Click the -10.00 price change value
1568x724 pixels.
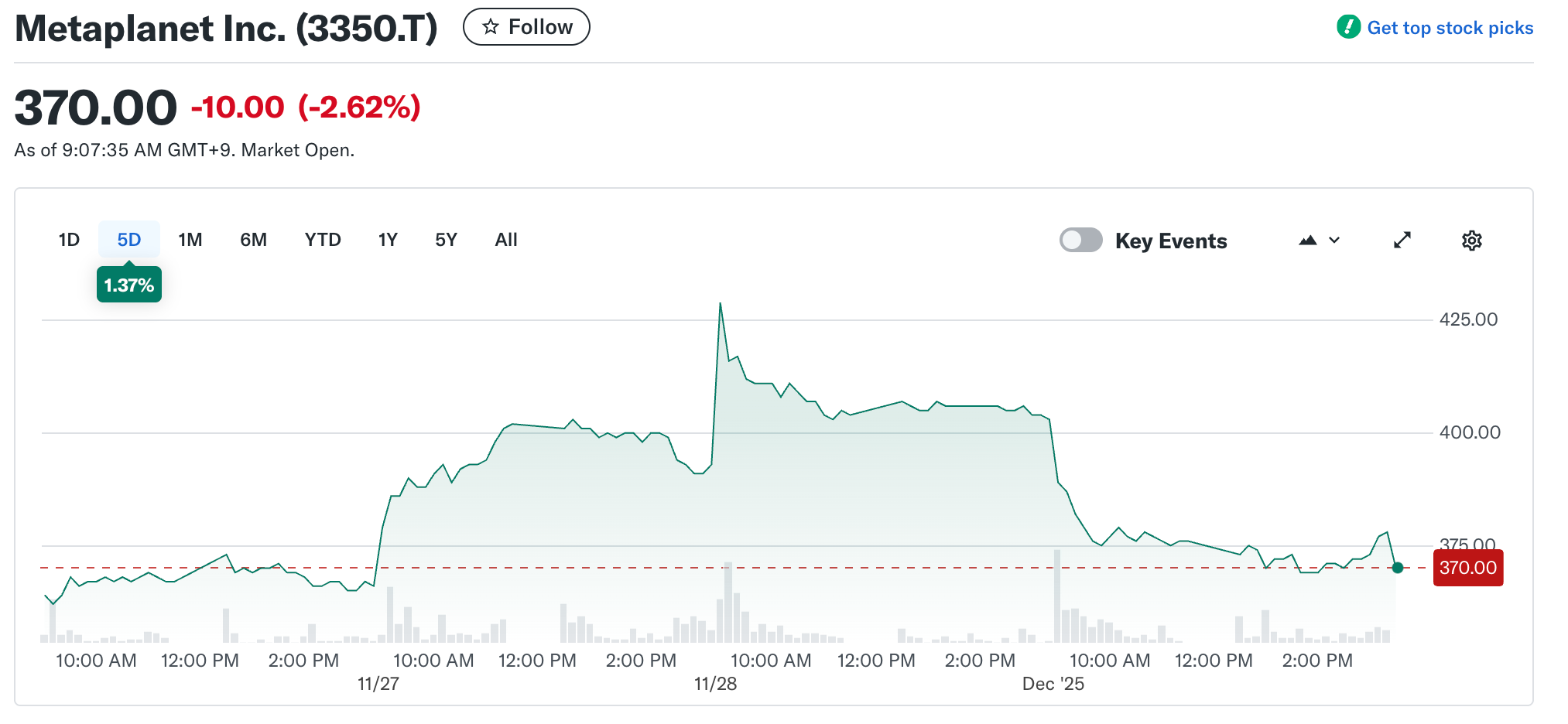click(x=238, y=107)
